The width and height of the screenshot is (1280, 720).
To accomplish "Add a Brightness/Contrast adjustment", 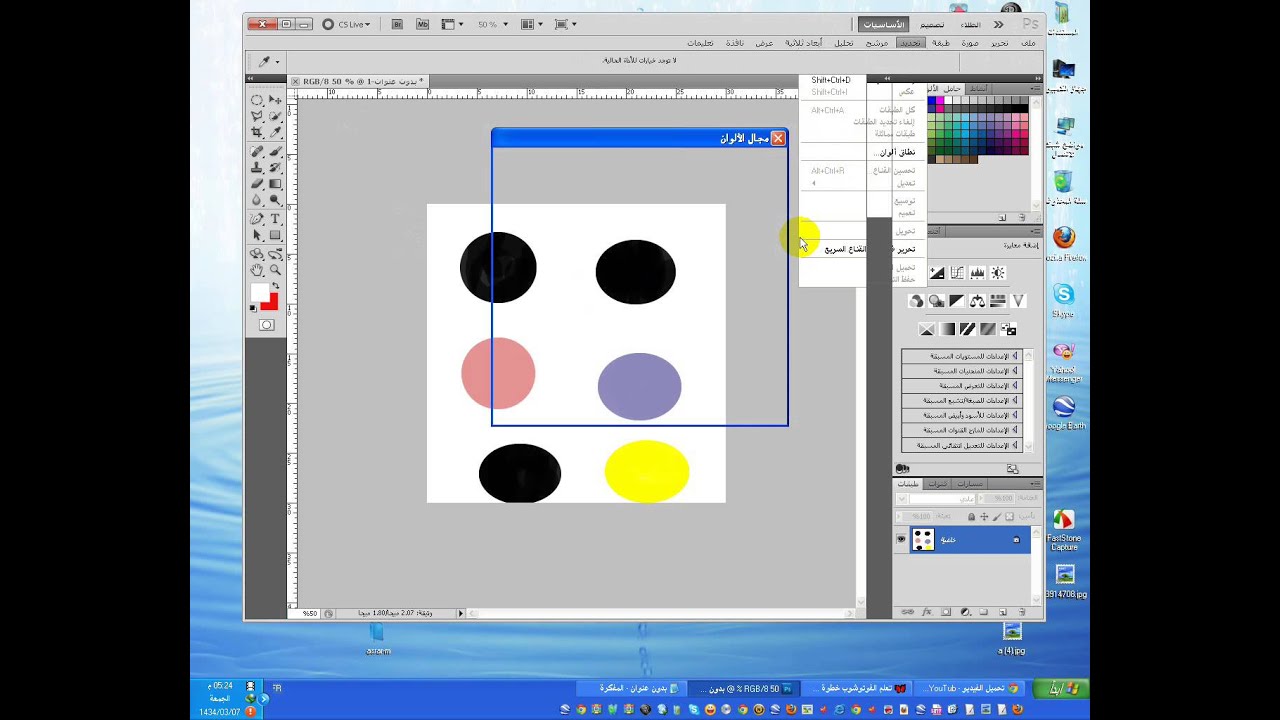I will pyautogui.click(x=998, y=272).
